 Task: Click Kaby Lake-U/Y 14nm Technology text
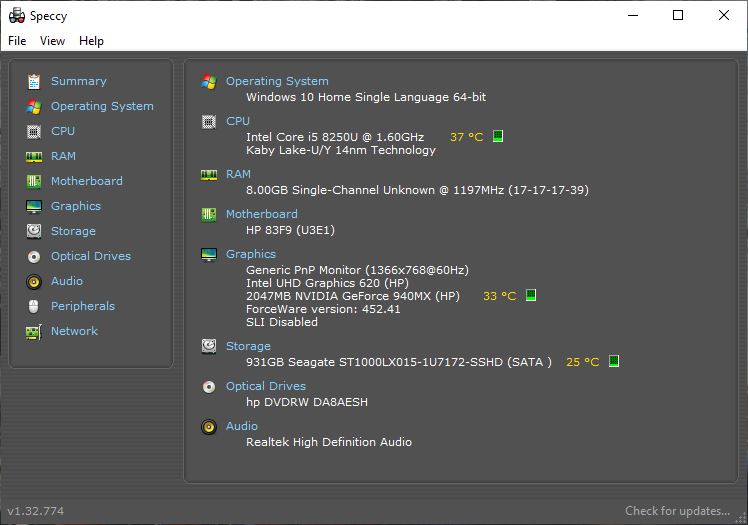(x=341, y=150)
